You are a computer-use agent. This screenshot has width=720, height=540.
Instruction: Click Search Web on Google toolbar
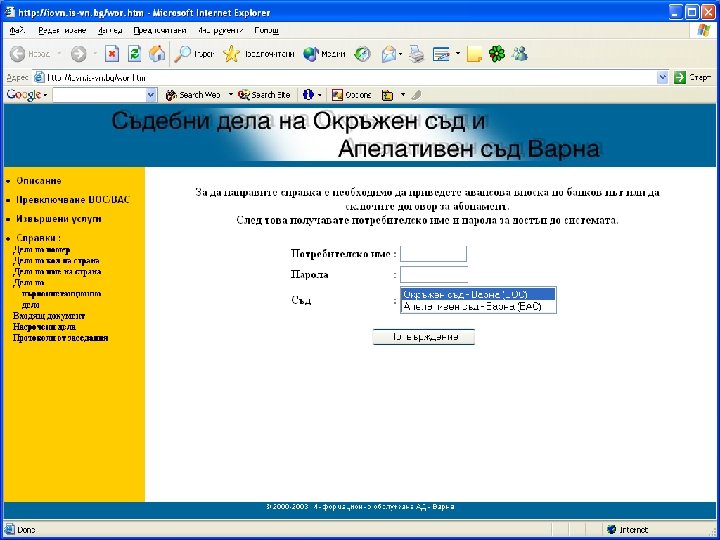tap(193, 95)
